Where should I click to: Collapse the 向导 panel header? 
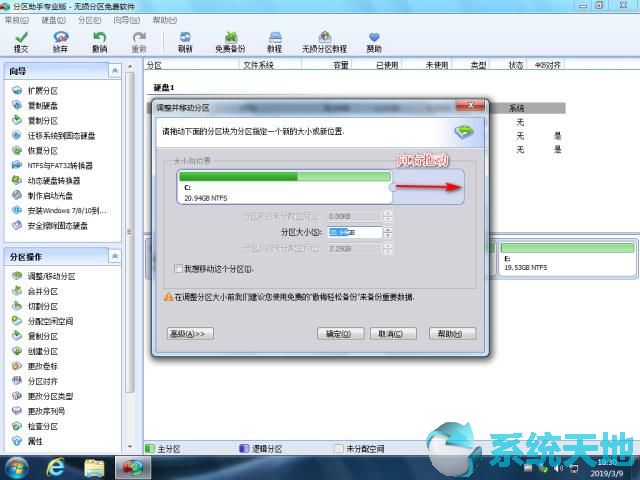click(x=115, y=71)
